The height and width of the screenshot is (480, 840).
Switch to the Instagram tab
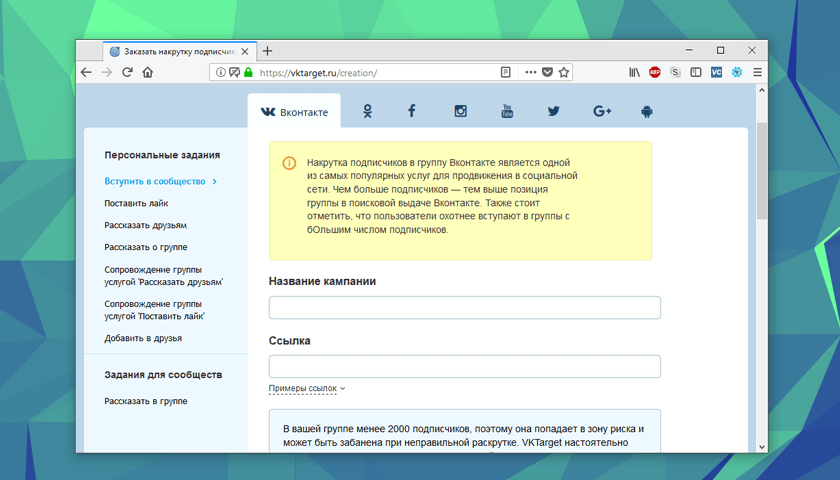[461, 111]
